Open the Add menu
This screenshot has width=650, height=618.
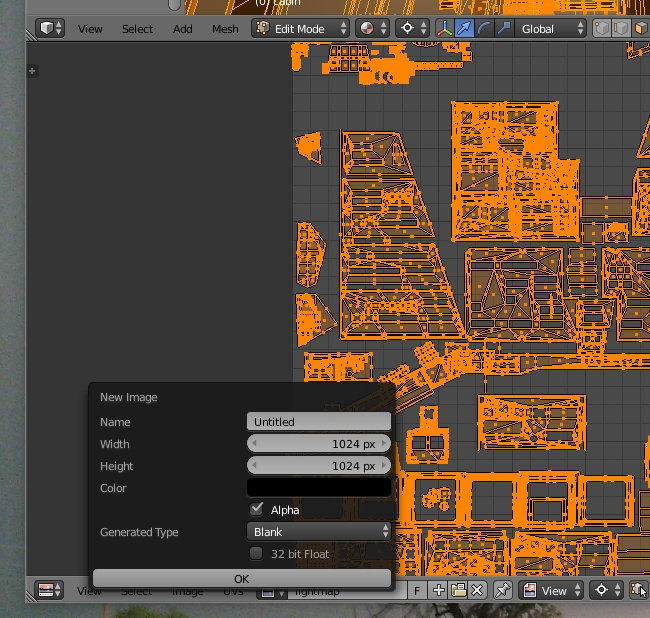[x=182, y=29]
